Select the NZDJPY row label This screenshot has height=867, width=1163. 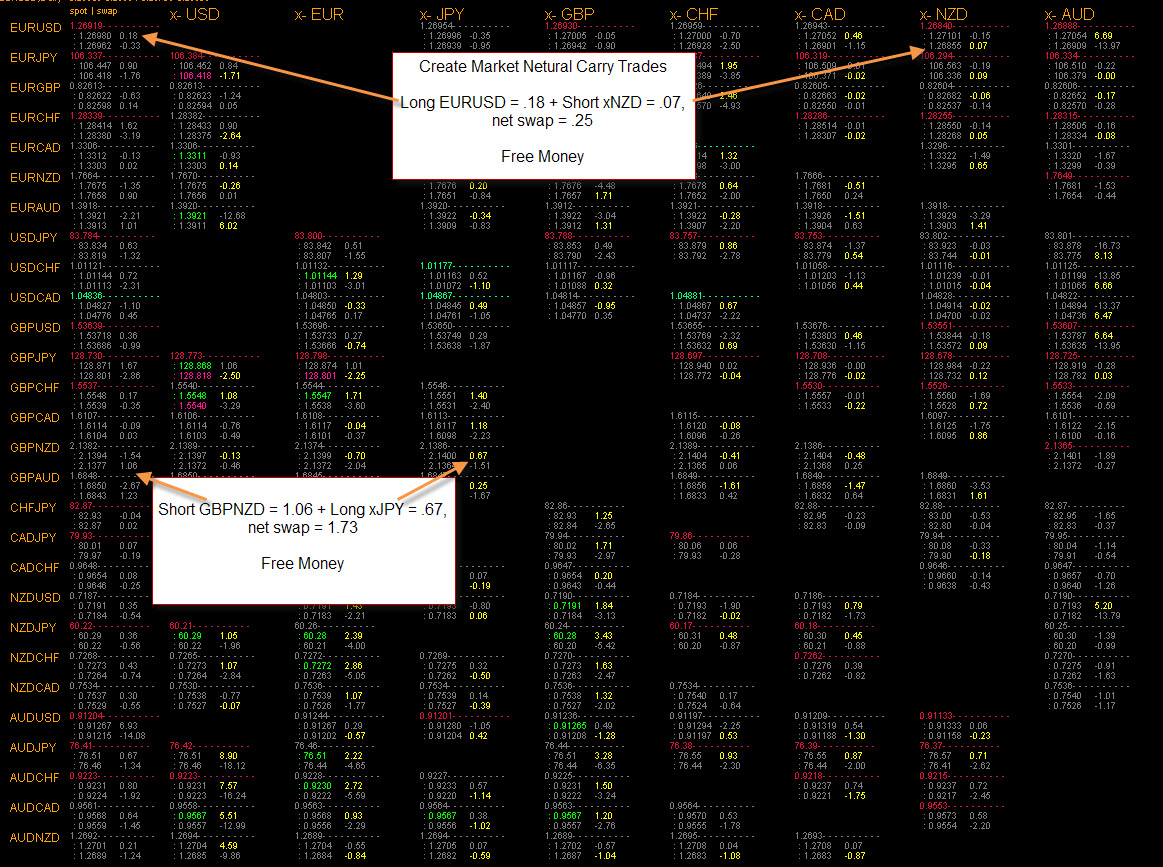33,627
